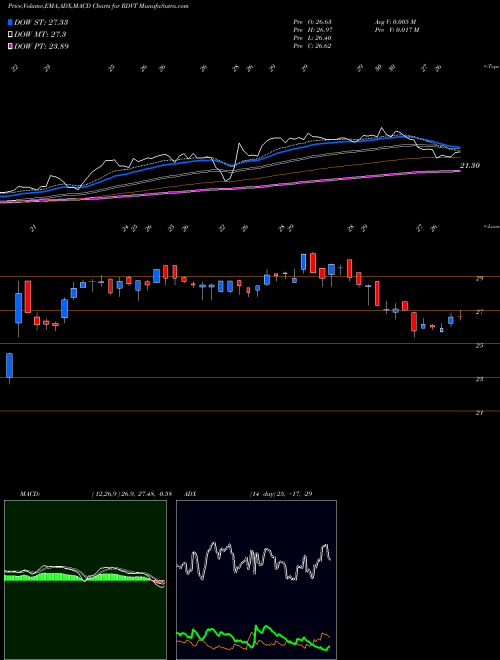Click the 21.30 EMA price label
The image size is (500, 660).
point(470,166)
